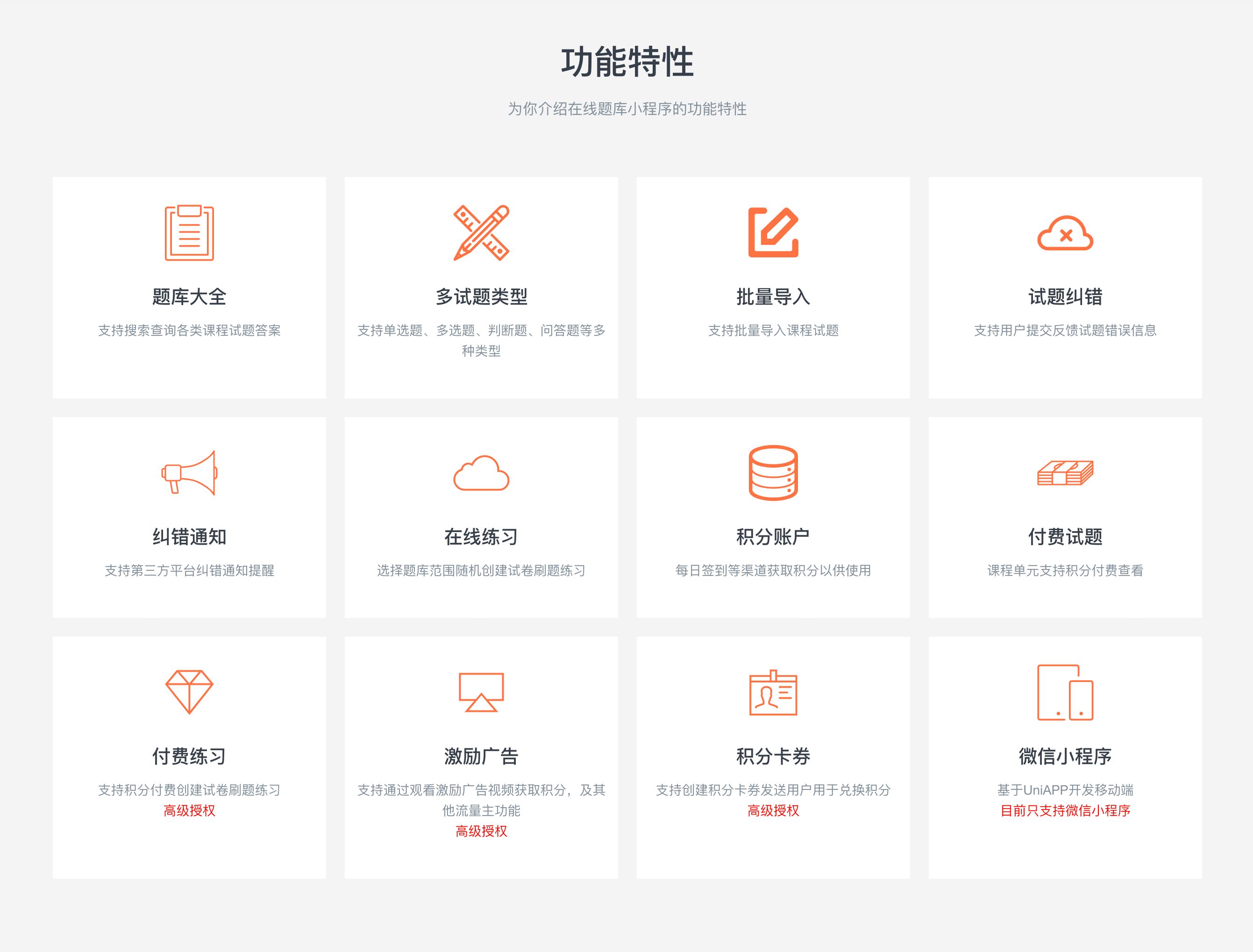
Task: Click the 功能特性 page heading
Action: click(627, 61)
